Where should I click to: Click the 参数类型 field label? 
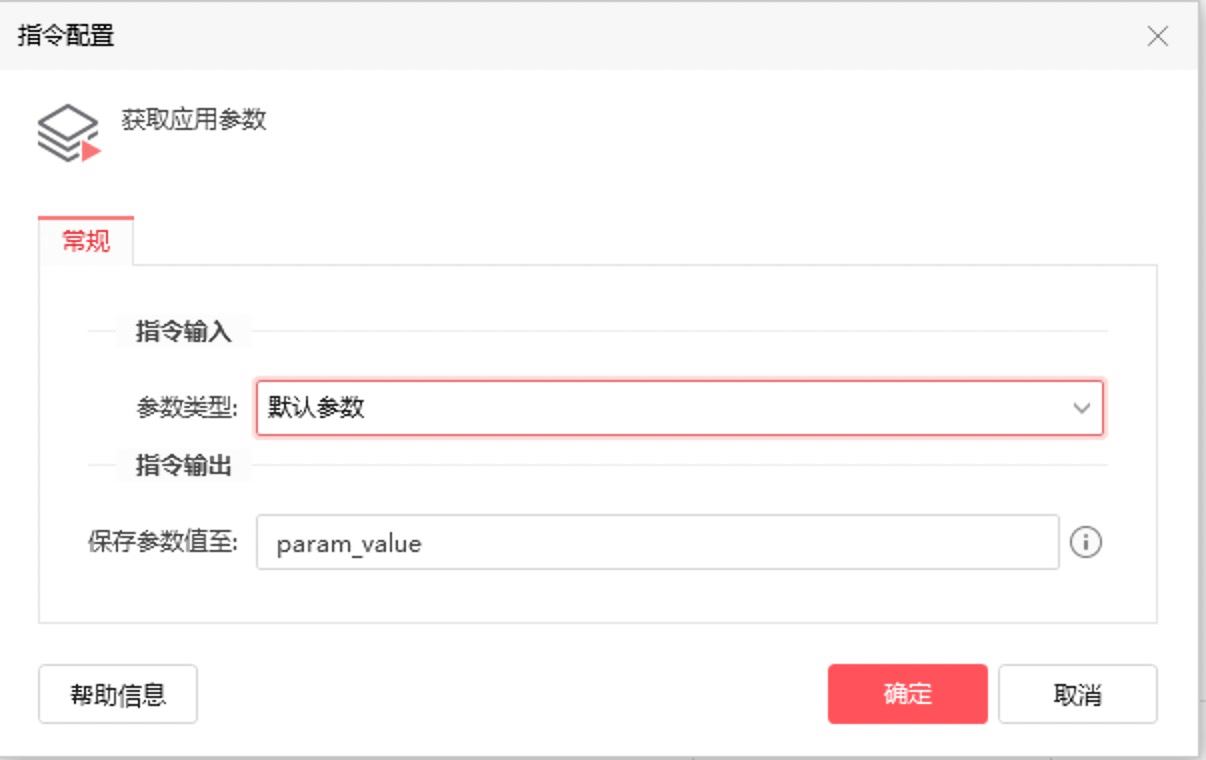pos(187,408)
